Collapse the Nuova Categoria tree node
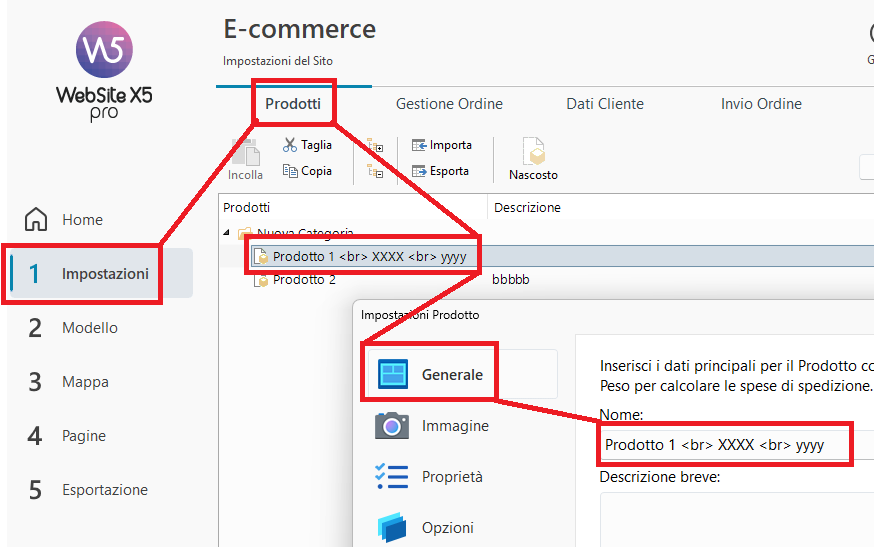This screenshot has width=874, height=547. click(x=227, y=234)
